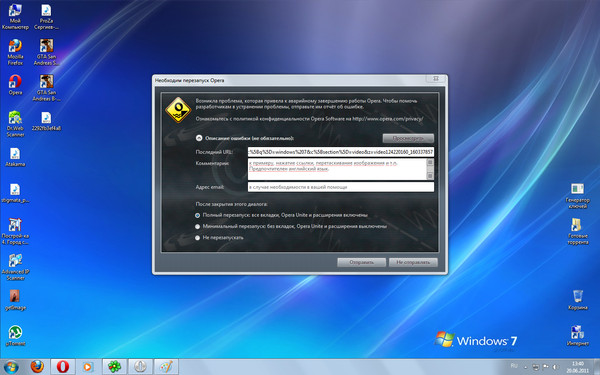Show hidden tray icons arrow
This screenshot has width=600, height=375.
(x=525, y=367)
